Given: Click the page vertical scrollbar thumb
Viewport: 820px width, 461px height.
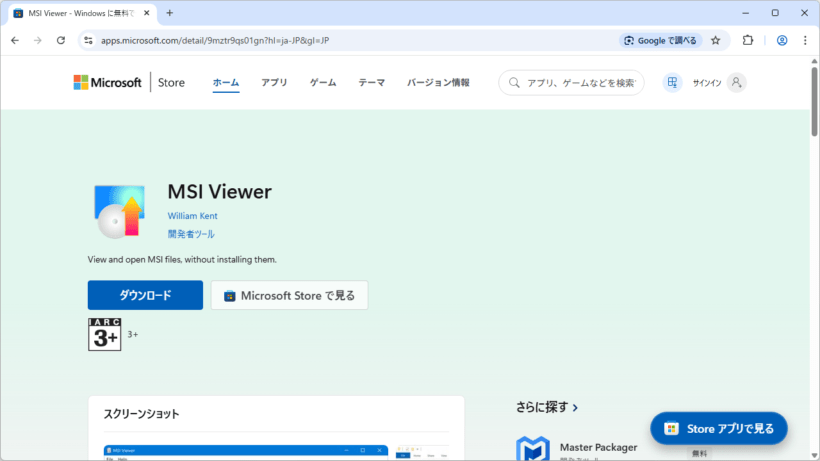Looking at the screenshot, I should click(x=814, y=101).
